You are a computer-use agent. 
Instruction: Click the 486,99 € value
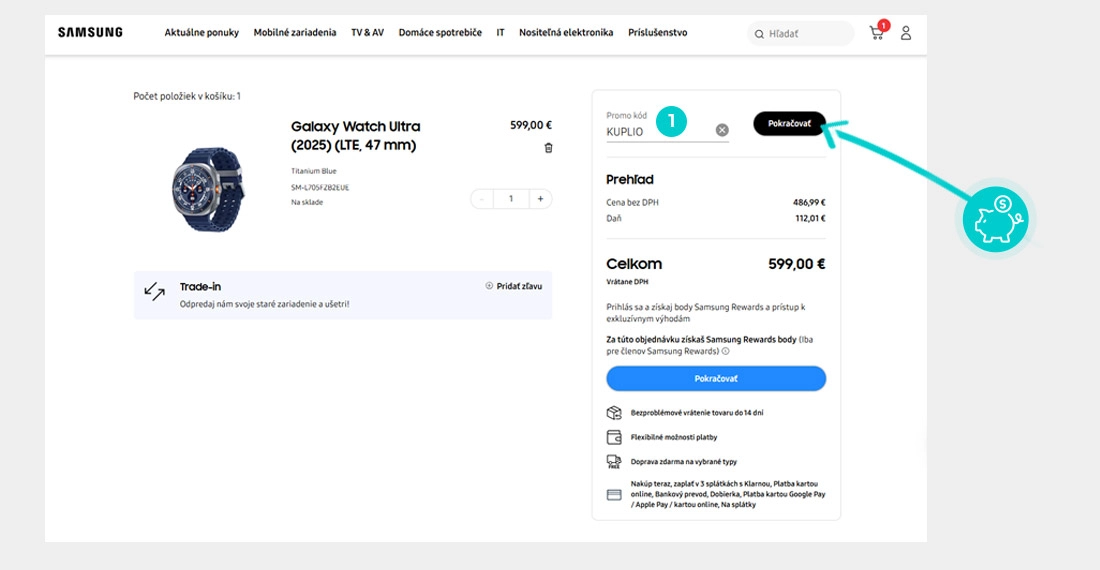coord(809,202)
